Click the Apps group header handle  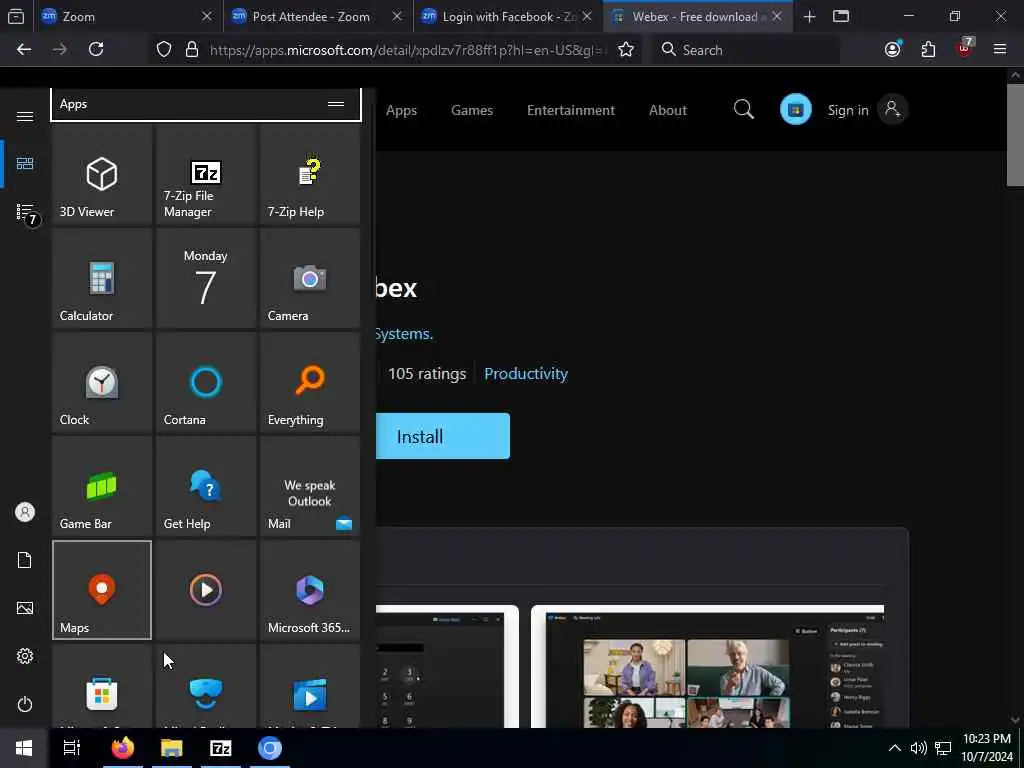pyautogui.click(x=336, y=104)
